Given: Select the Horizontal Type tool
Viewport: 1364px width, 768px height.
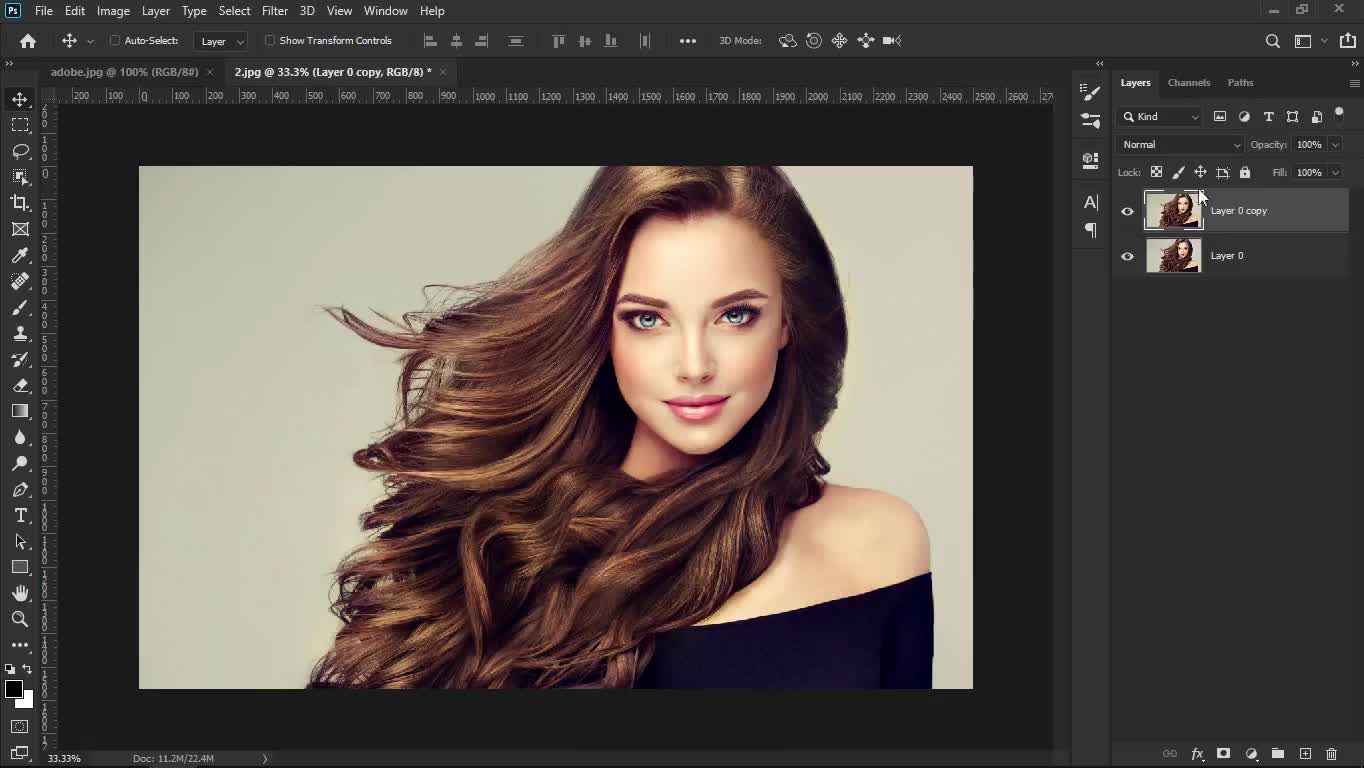Looking at the screenshot, I should click(20, 515).
